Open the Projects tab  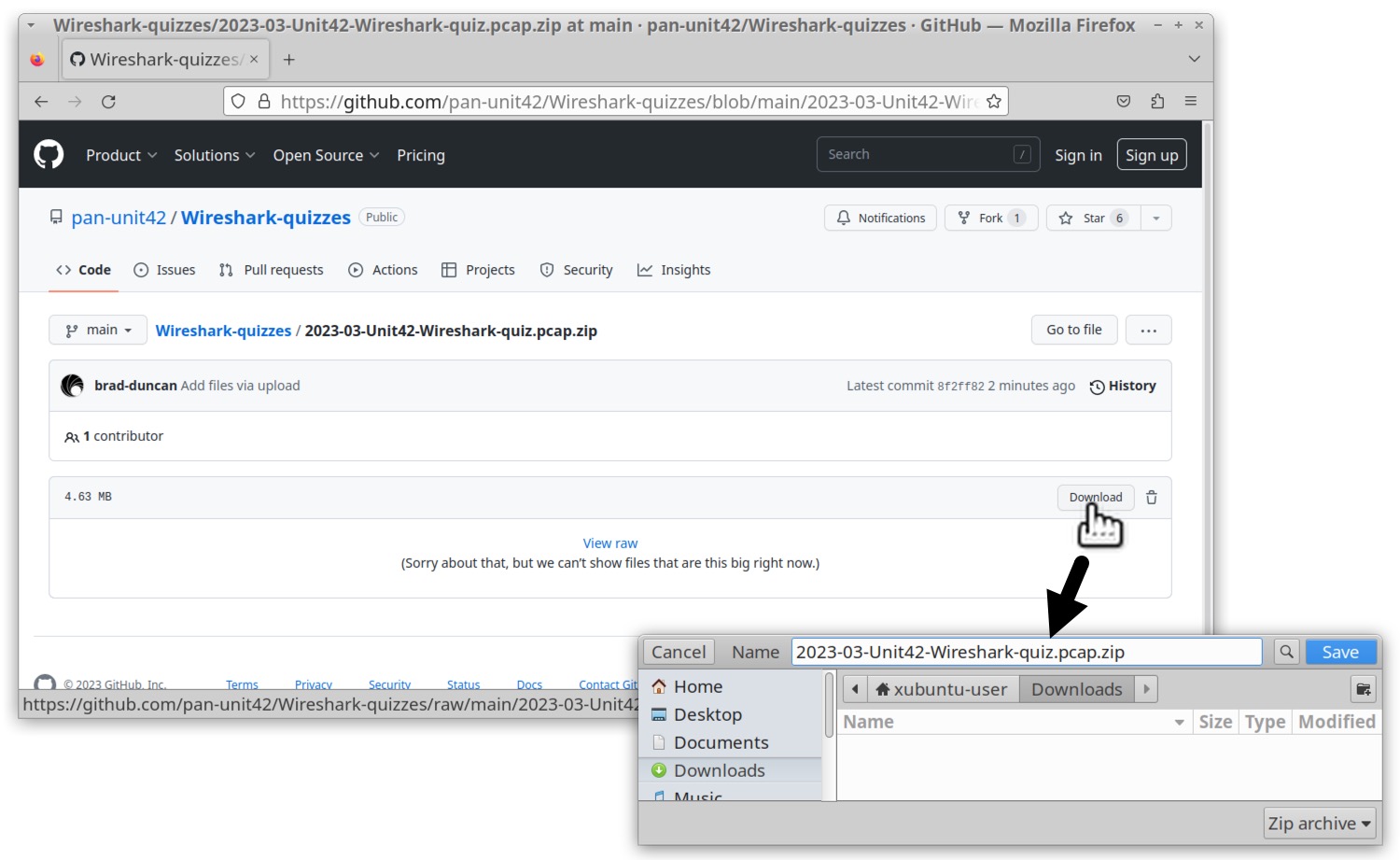coord(478,270)
